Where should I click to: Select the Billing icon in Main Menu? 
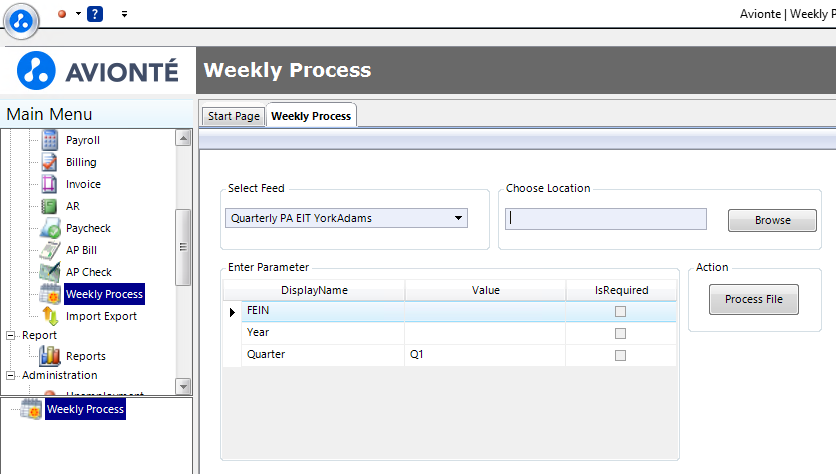coord(50,162)
